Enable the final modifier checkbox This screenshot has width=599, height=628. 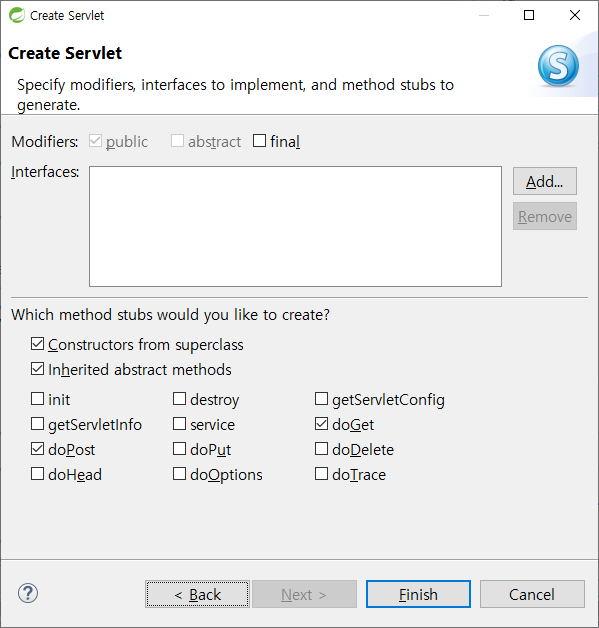(x=259, y=141)
